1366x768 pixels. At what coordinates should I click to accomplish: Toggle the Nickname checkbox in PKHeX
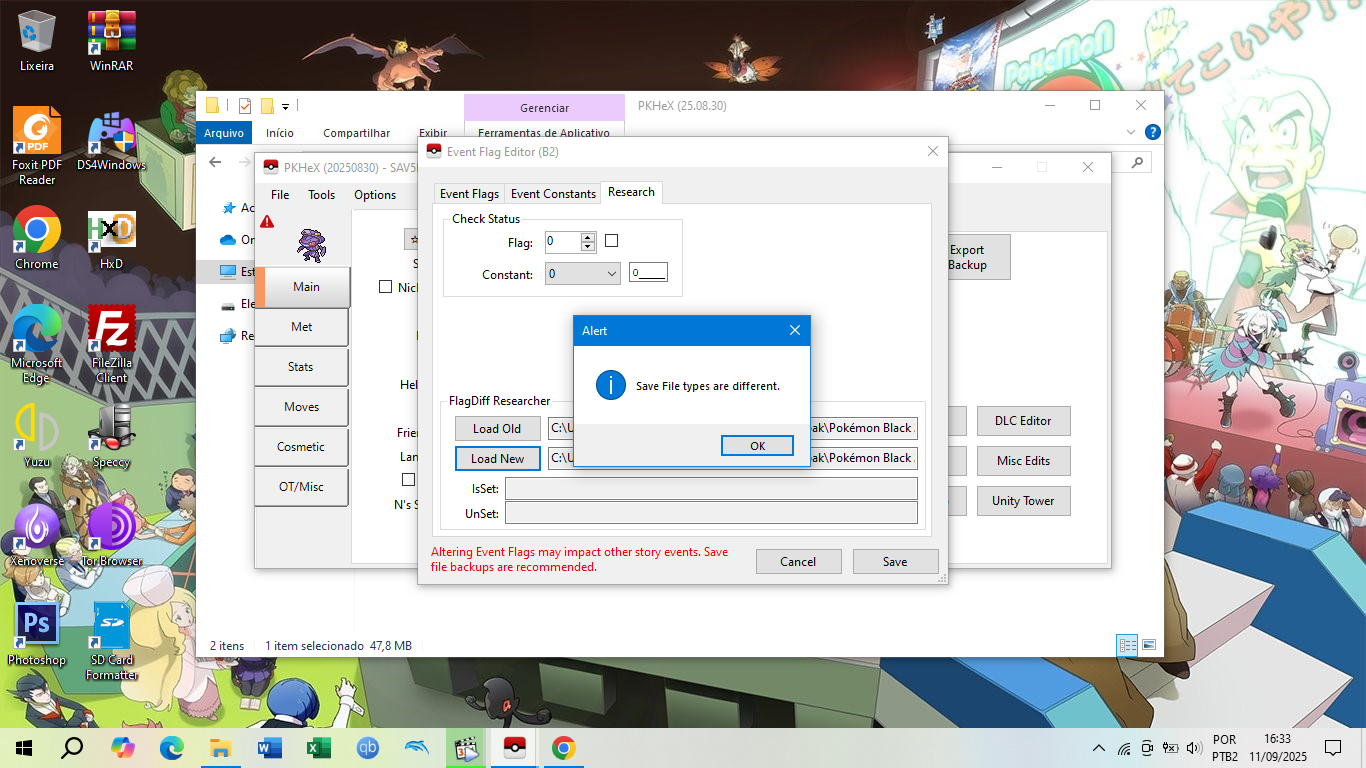point(386,287)
